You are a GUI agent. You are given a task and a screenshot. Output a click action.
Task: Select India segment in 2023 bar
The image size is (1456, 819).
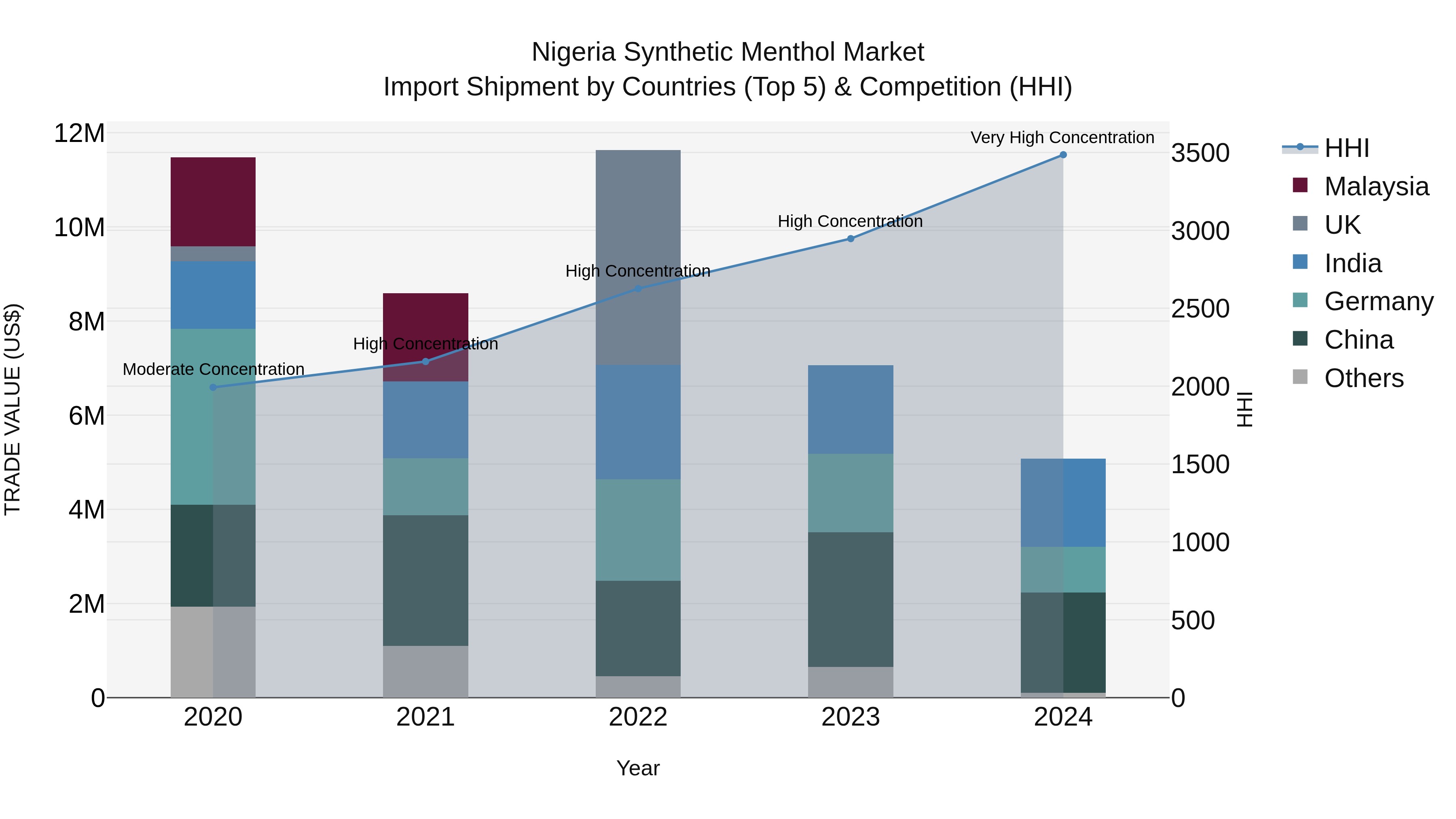(x=851, y=410)
